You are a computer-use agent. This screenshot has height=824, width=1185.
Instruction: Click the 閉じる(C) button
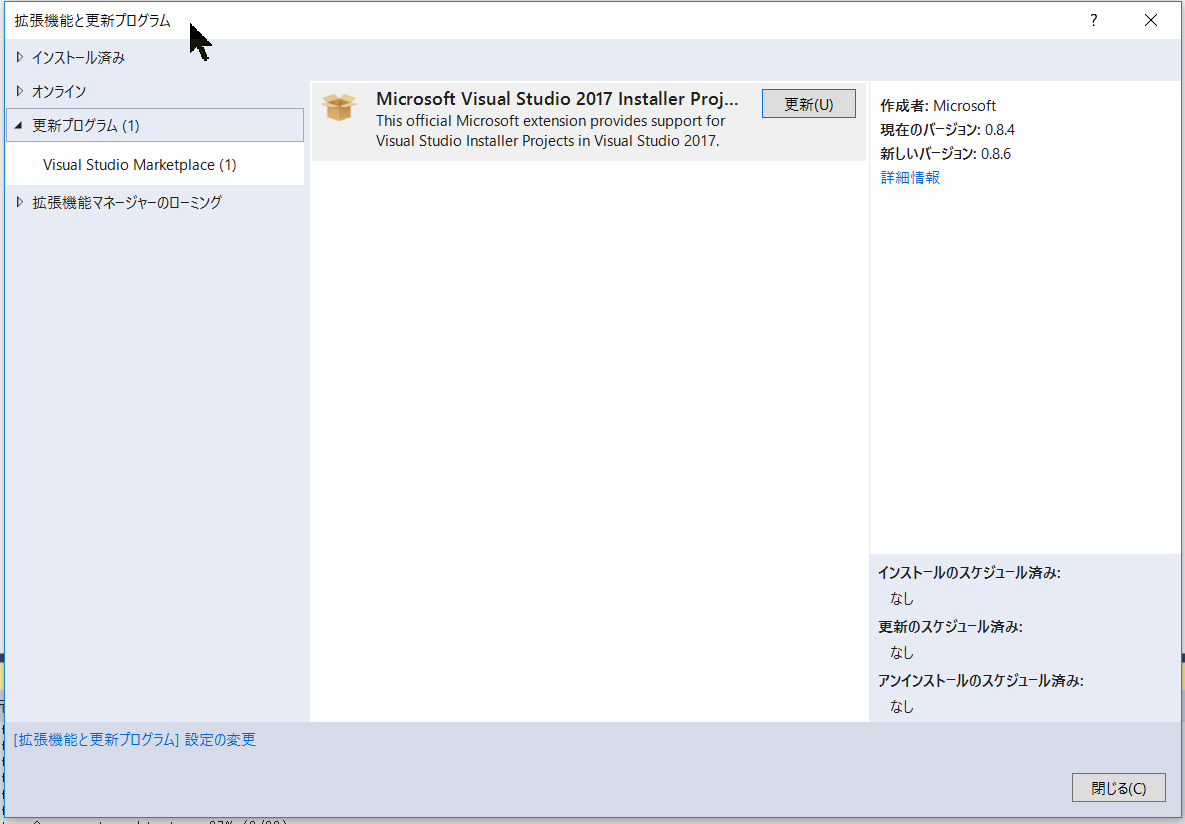(1118, 787)
